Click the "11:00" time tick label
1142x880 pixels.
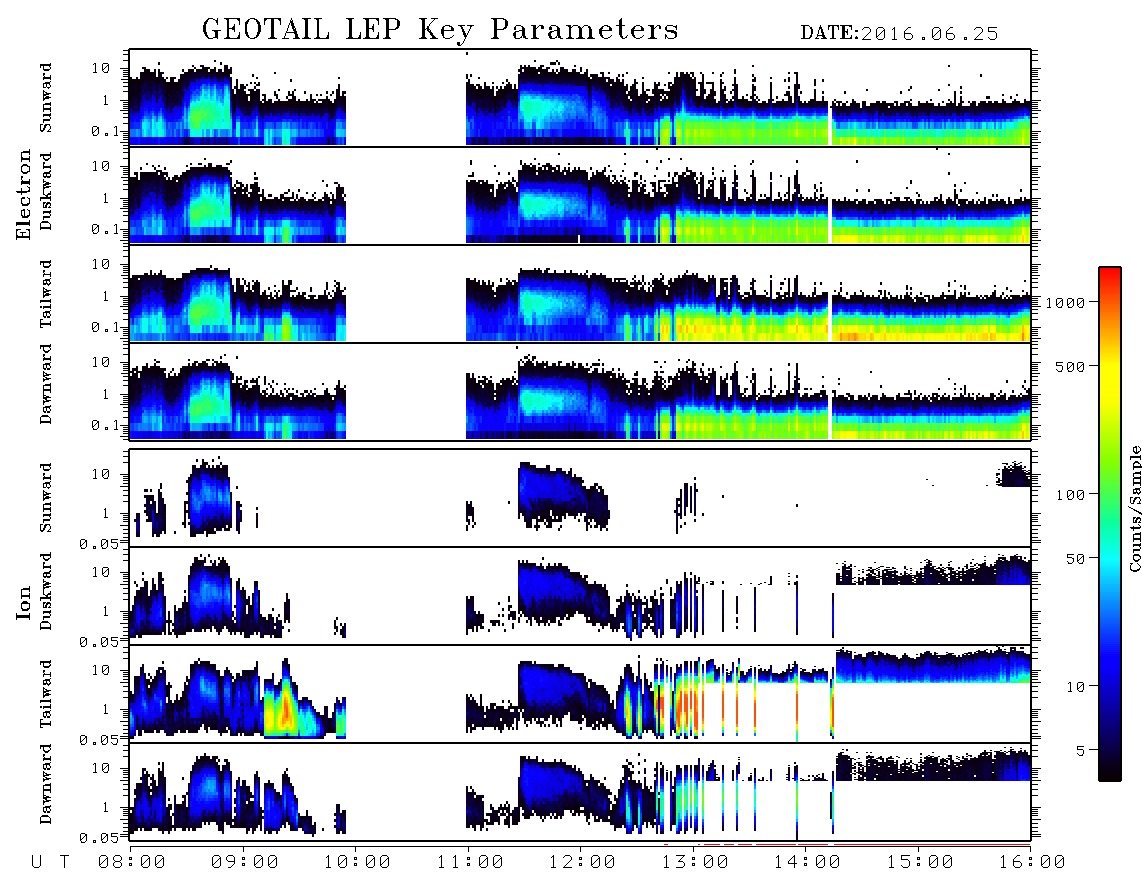[470, 862]
